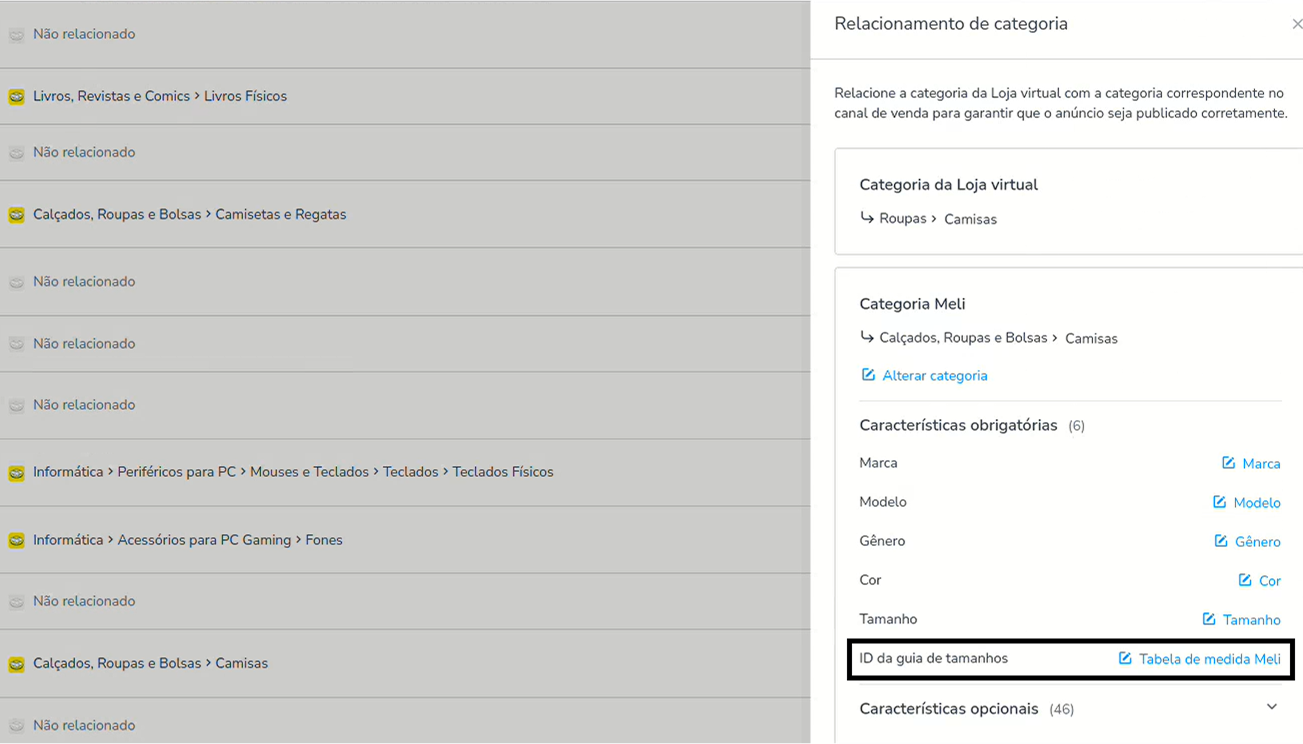Click the Mercado Livre icon beside Livros Físicos
This screenshot has height=744, width=1303.
pyautogui.click(x=16, y=97)
